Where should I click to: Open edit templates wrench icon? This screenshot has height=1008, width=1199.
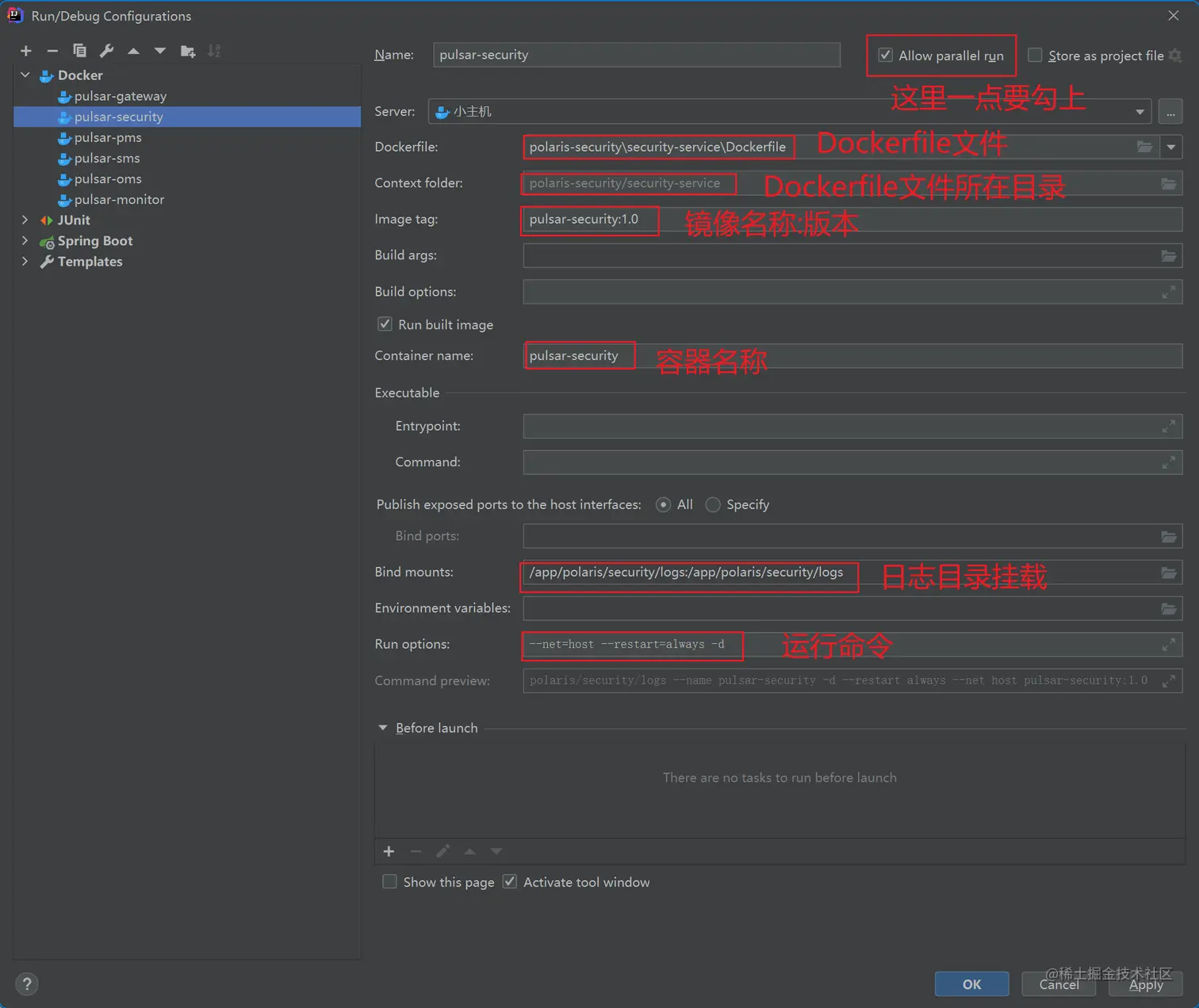(x=106, y=51)
